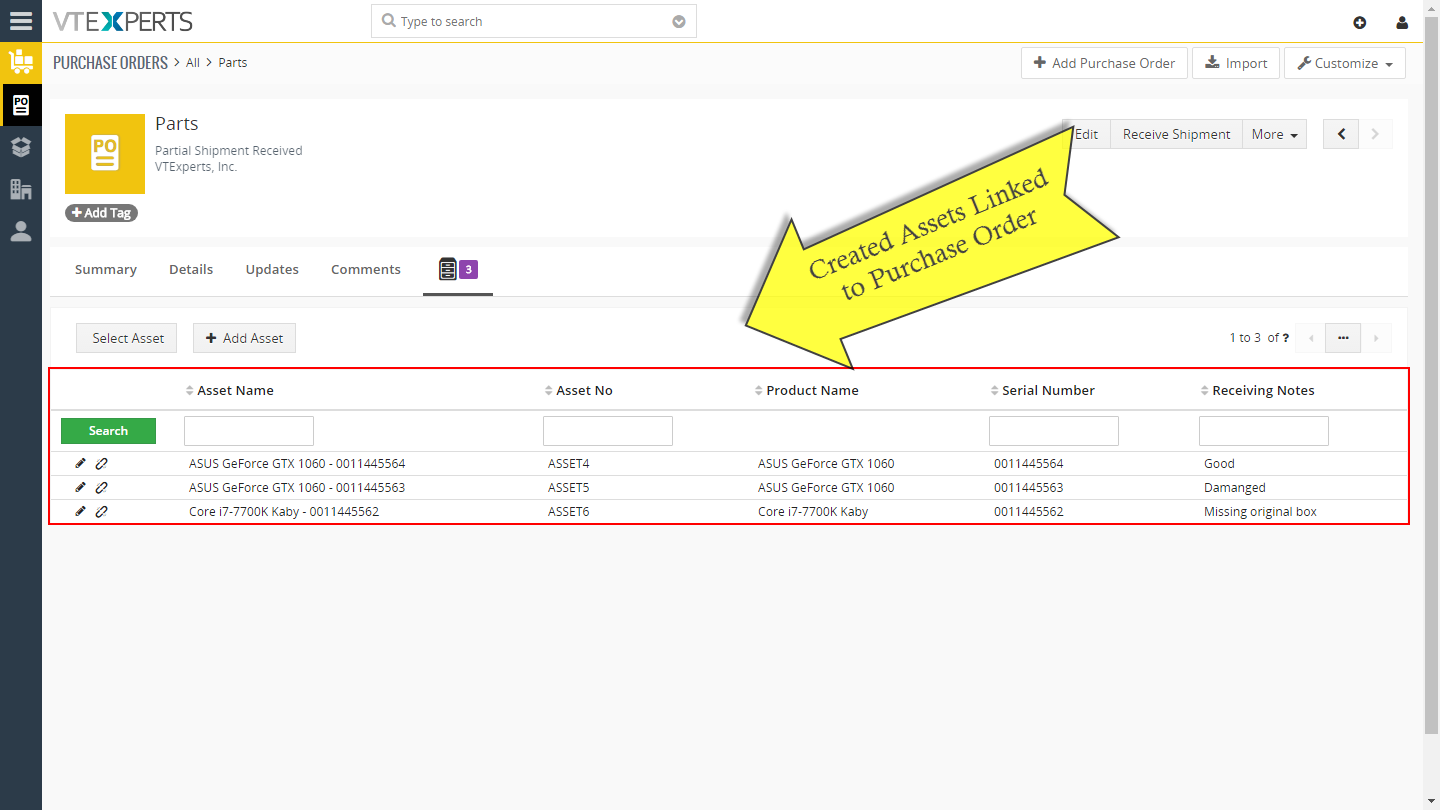Open the hamburger main menu
The height and width of the screenshot is (810, 1440).
(21, 21)
